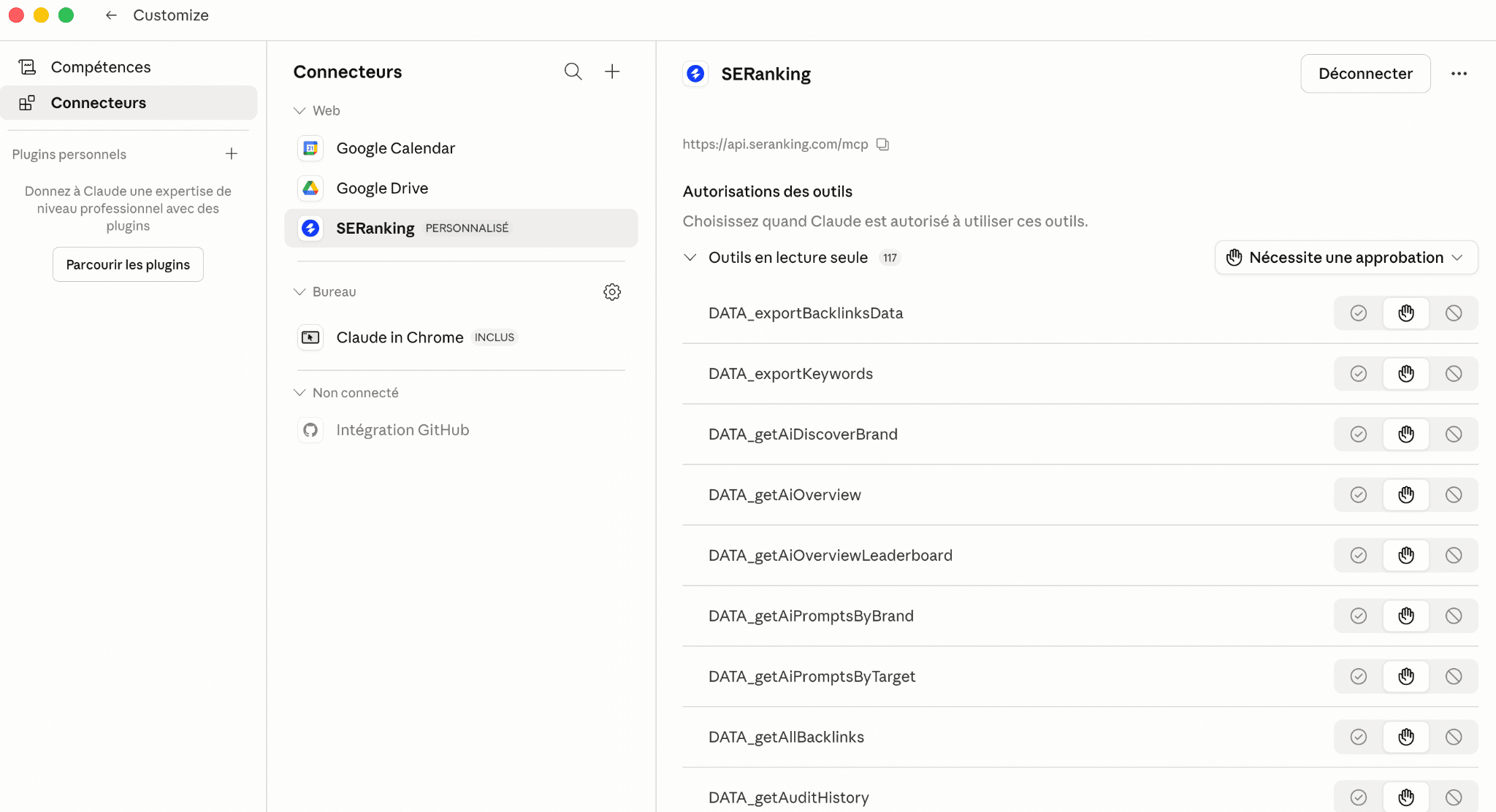Viewport: 1496px width, 812px height.
Task: Require approval for DATA_getAiPromptsByBrand
Action: click(1406, 616)
